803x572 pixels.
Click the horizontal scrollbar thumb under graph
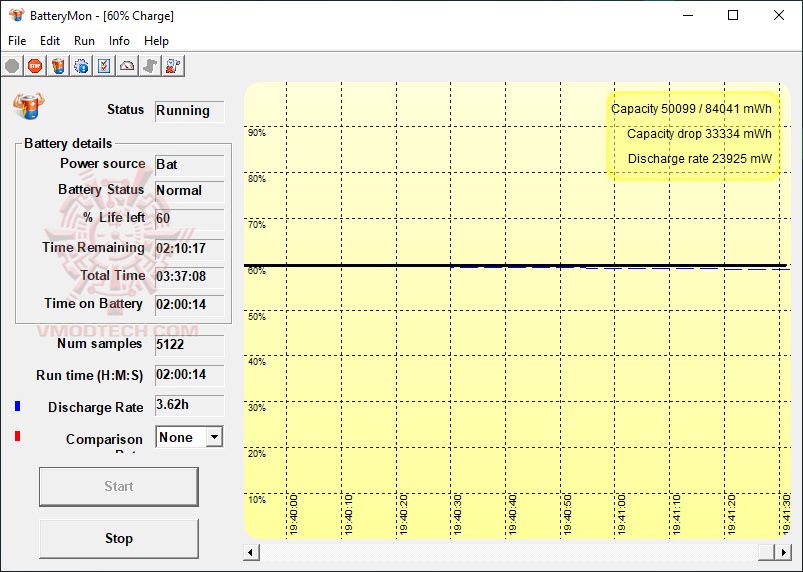point(767,553)
